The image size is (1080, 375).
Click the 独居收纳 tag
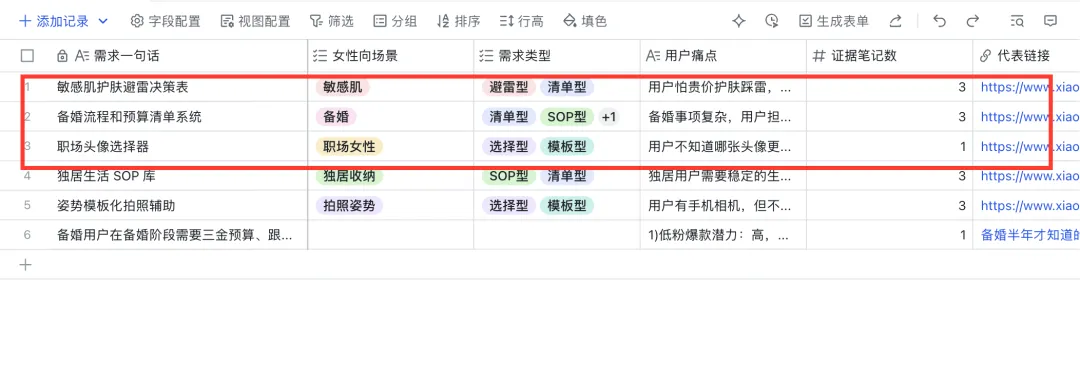[x=349, y=176]
